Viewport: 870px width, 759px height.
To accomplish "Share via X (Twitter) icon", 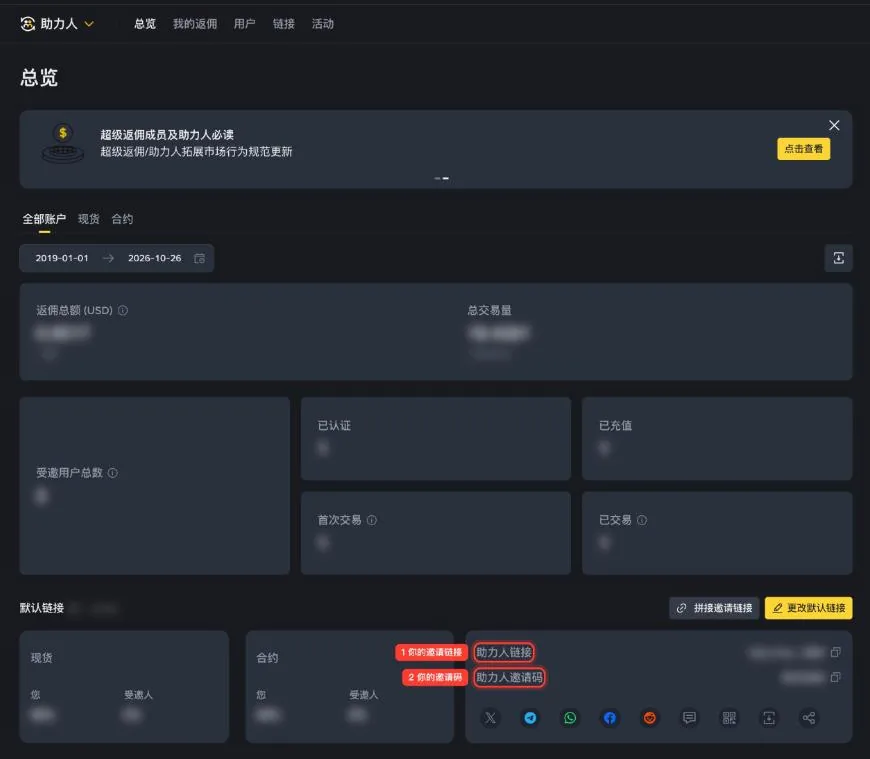I will pyautogui.click(x=490, y=718).
